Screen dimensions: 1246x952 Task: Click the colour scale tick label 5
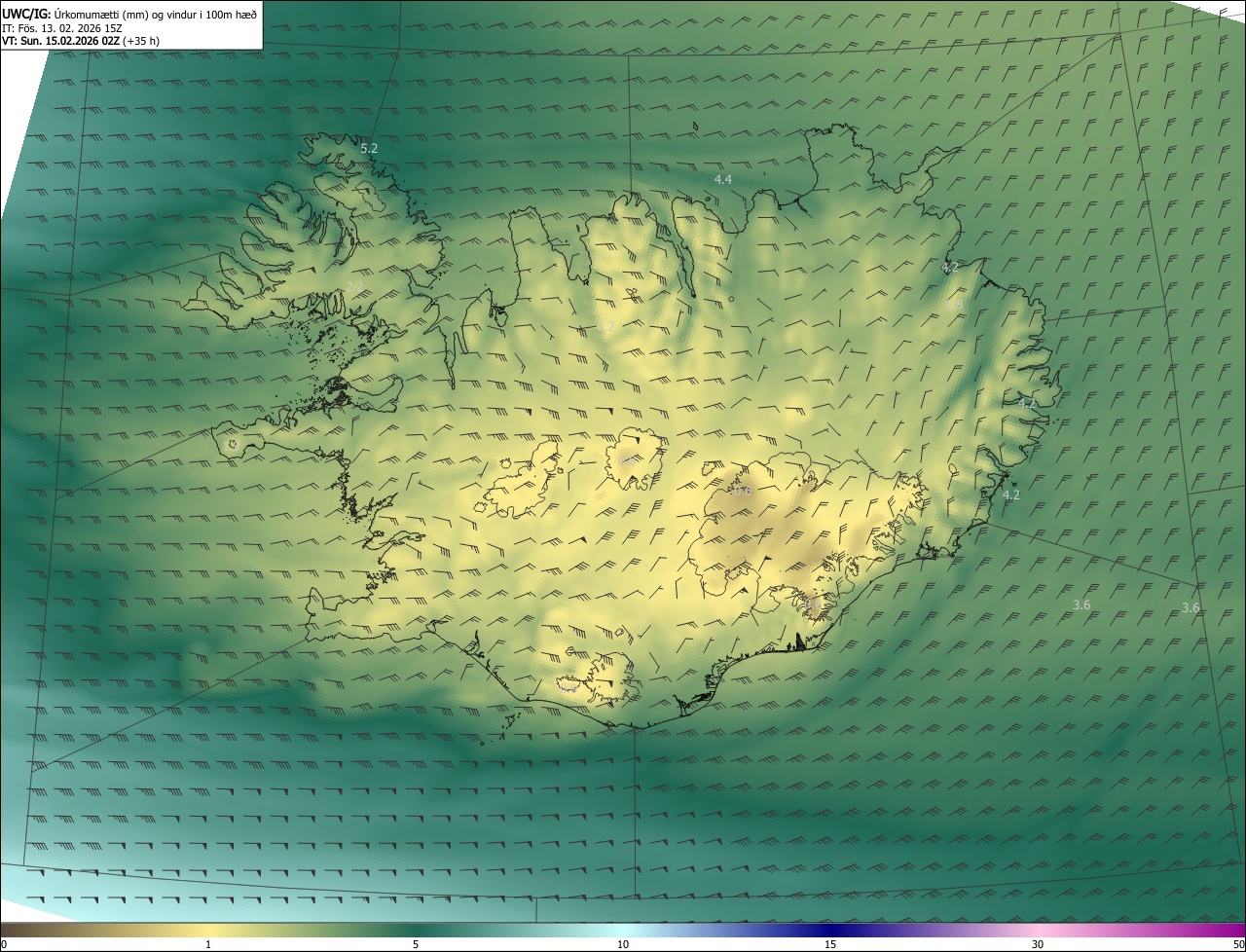[x=416, y=944]
